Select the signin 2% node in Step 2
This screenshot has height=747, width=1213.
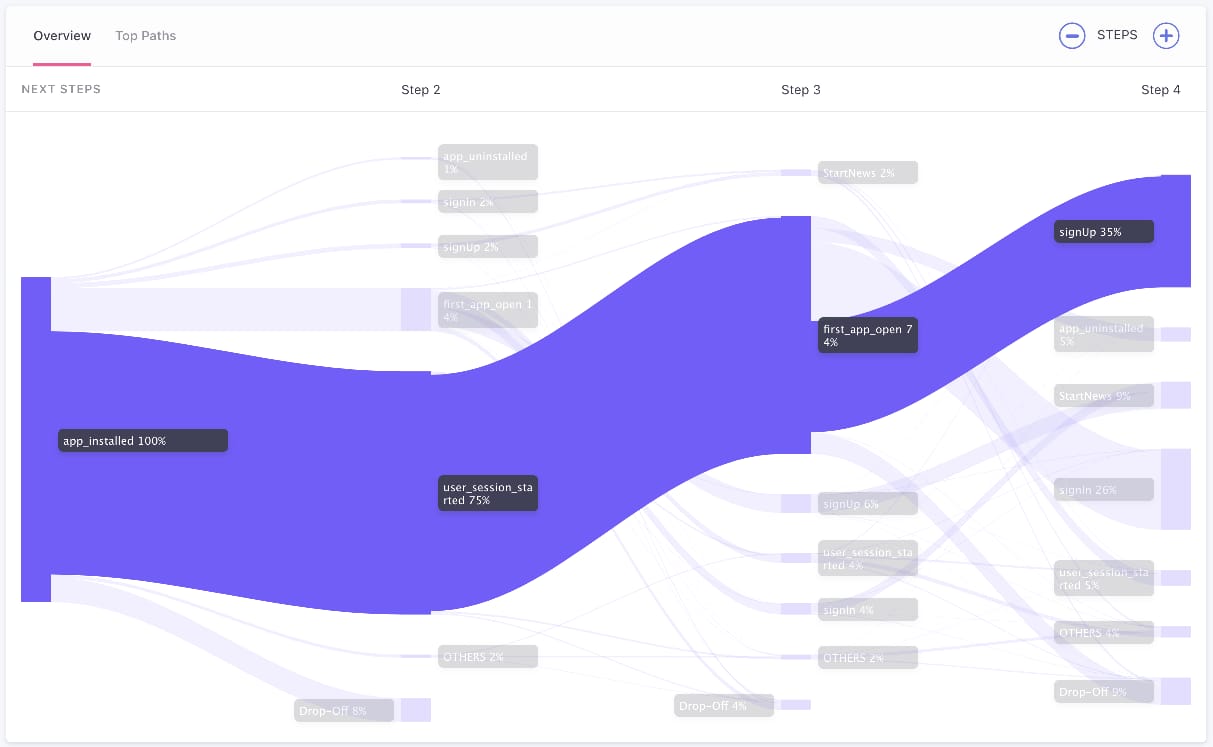488,202
